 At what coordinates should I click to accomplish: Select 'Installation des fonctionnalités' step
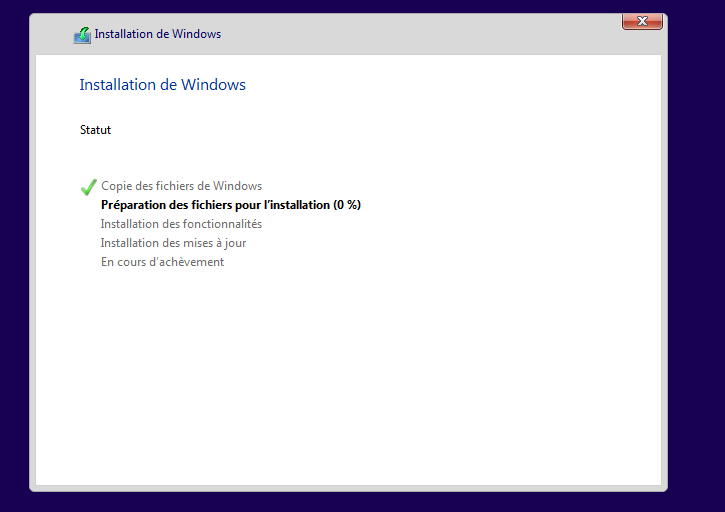[x=181, y=224]
